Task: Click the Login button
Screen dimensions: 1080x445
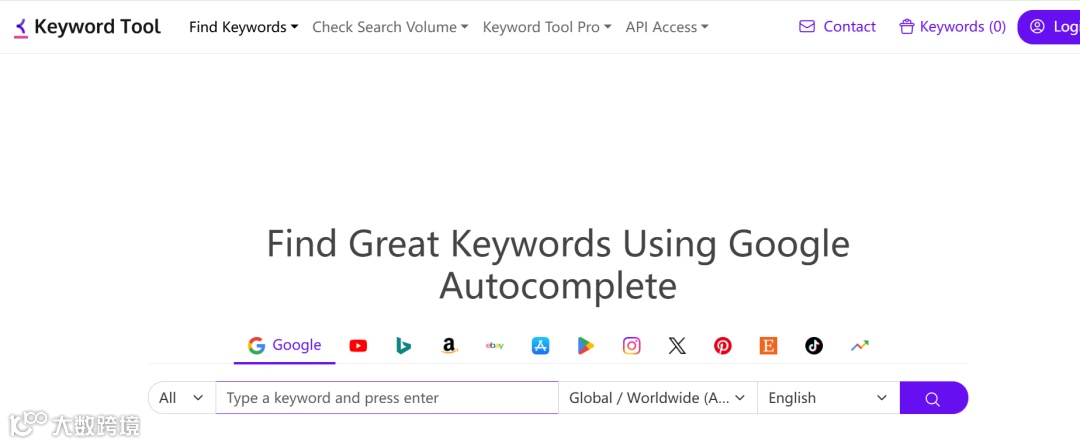Action: 1048,27
